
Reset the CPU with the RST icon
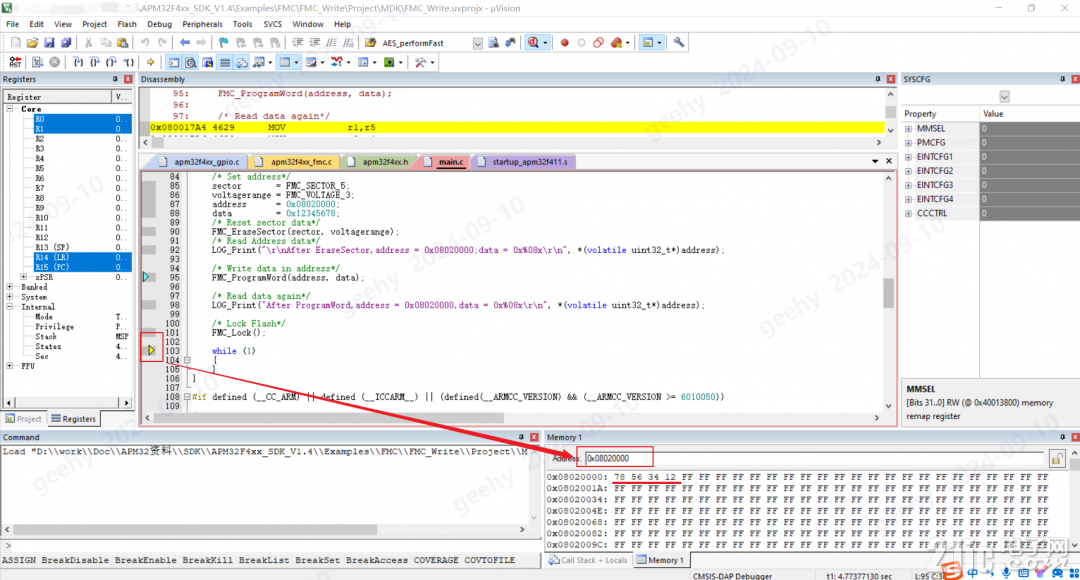[x=15, y=62]
